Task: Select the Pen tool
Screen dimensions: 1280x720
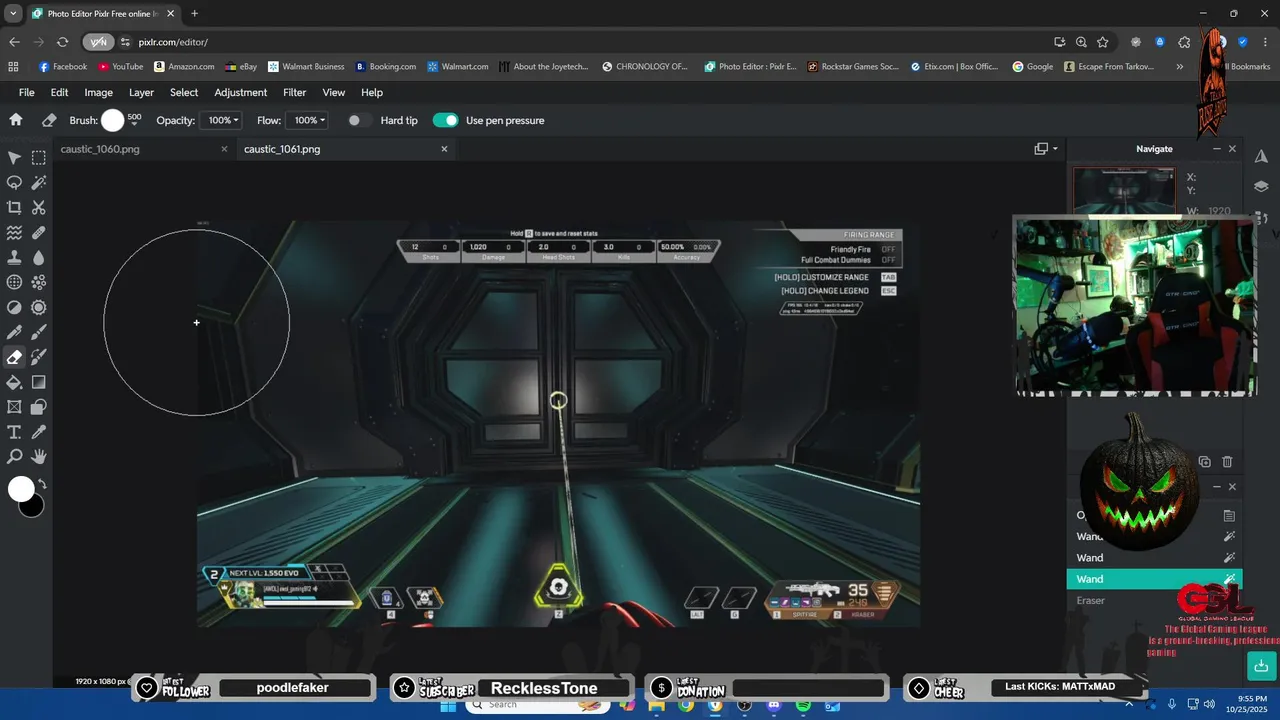Action: (x=14, y=333)
